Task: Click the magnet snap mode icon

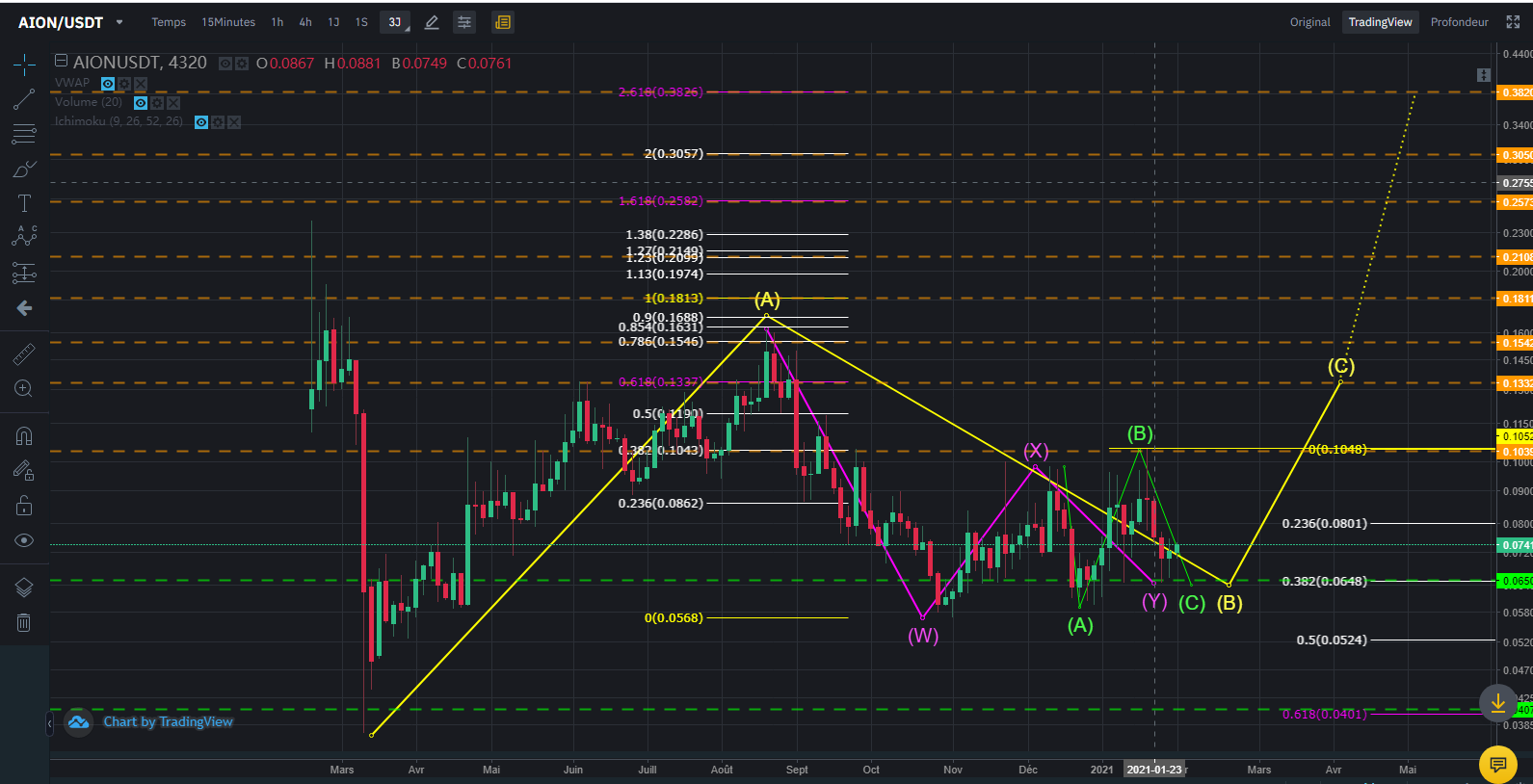Action: point(24,436)
